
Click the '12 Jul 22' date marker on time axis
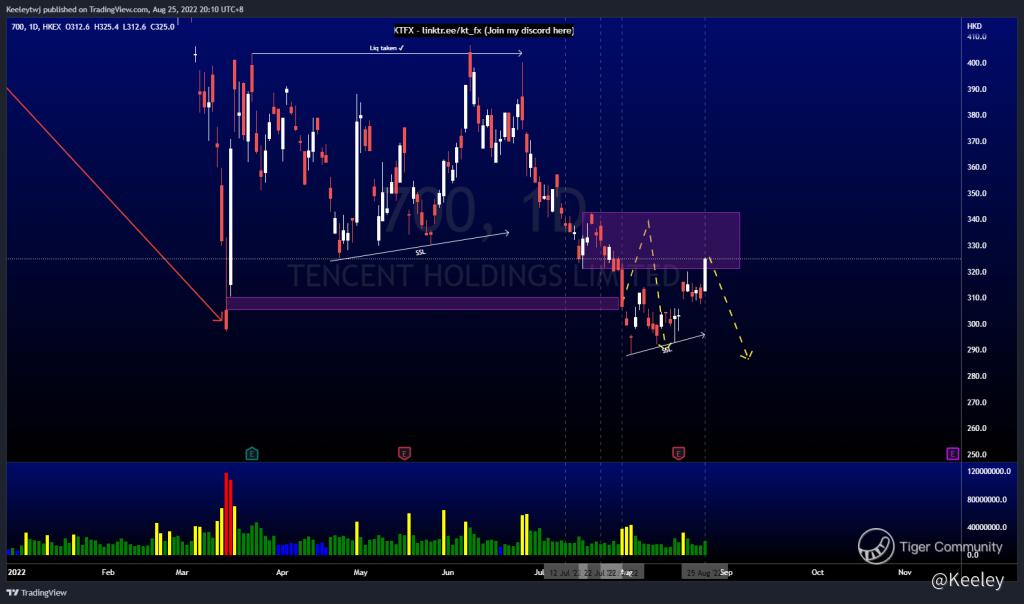564,573
